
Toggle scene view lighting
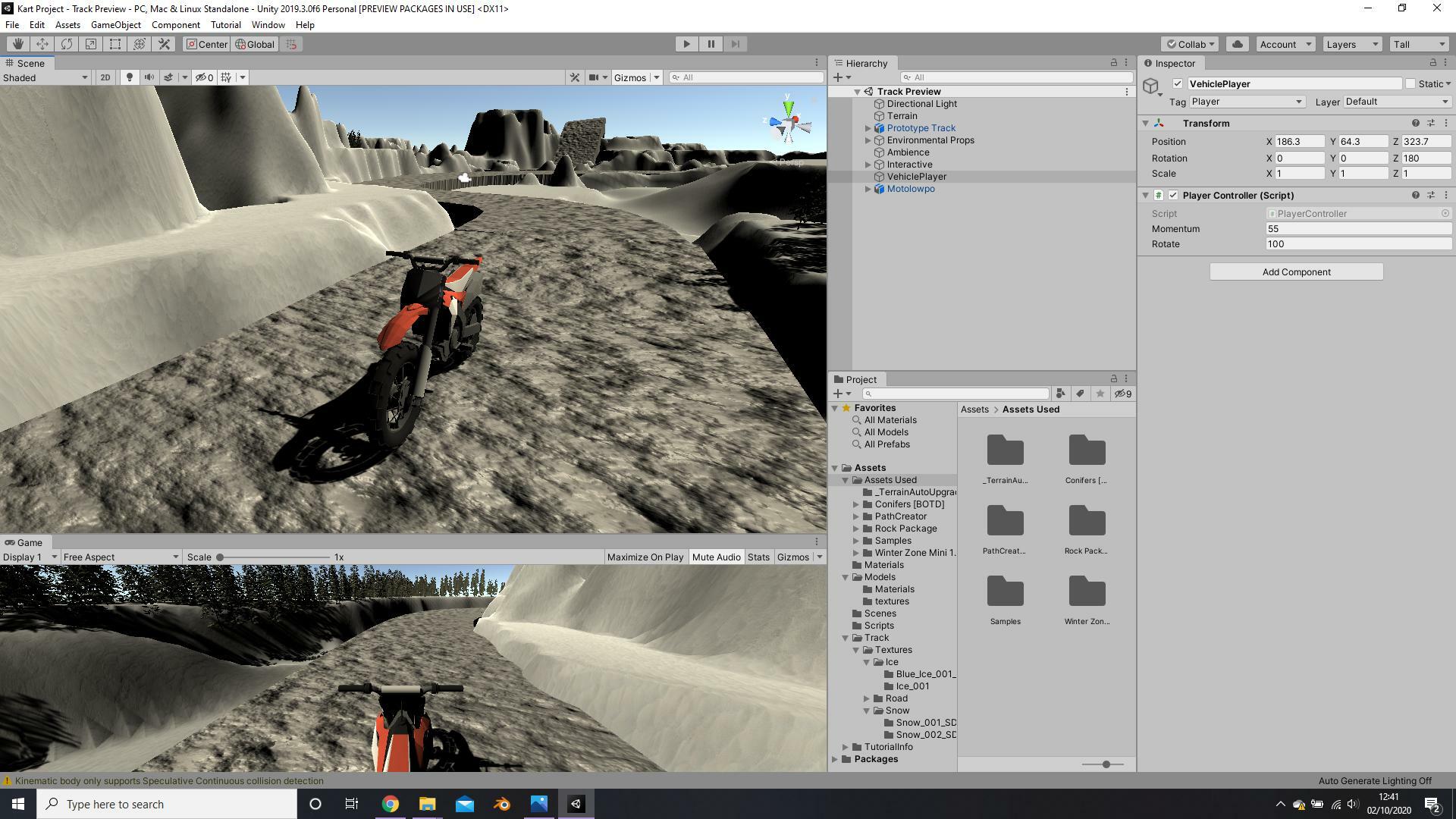tap(130, 77)
